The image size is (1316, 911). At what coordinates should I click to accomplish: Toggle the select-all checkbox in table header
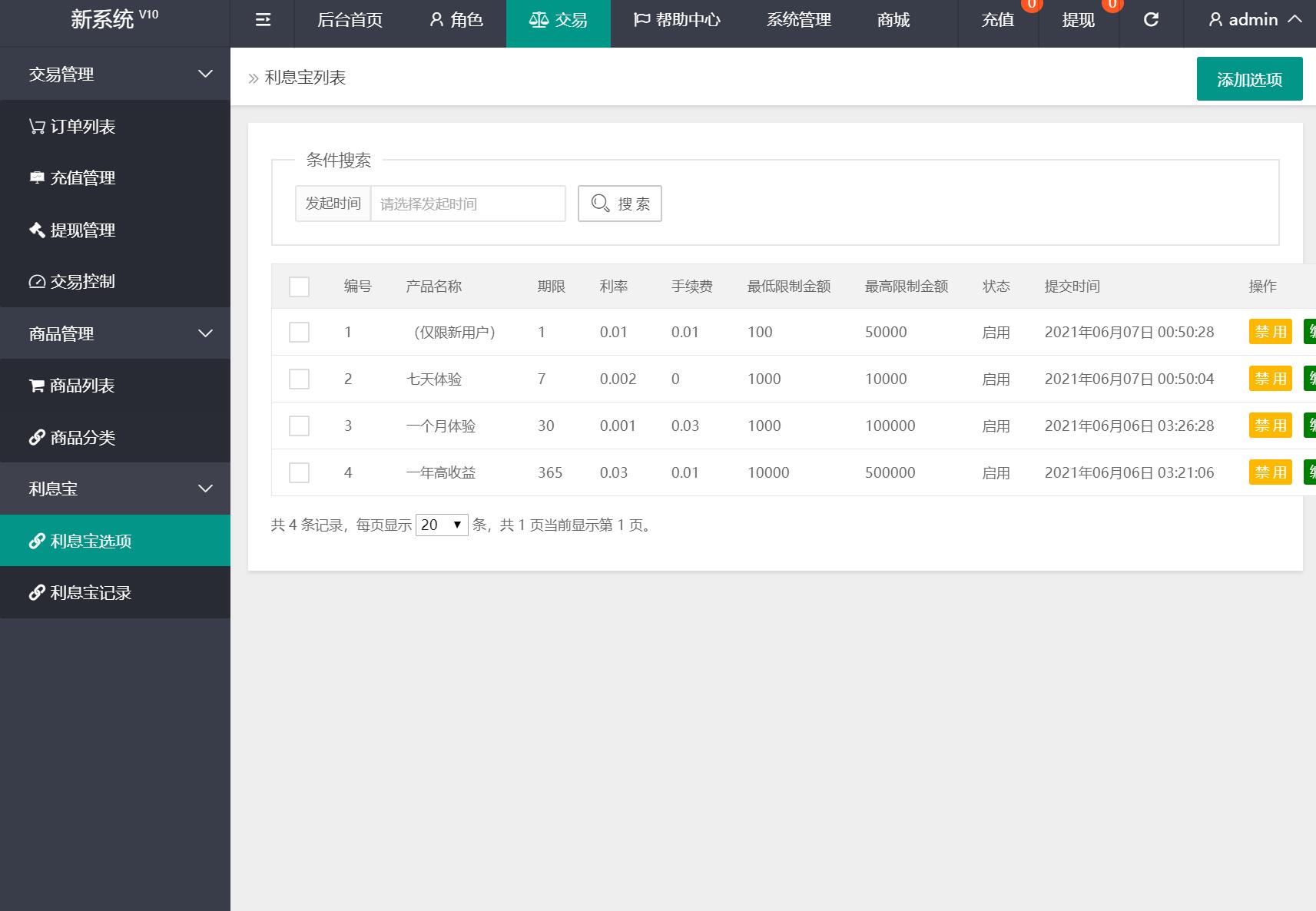[299, 287]
